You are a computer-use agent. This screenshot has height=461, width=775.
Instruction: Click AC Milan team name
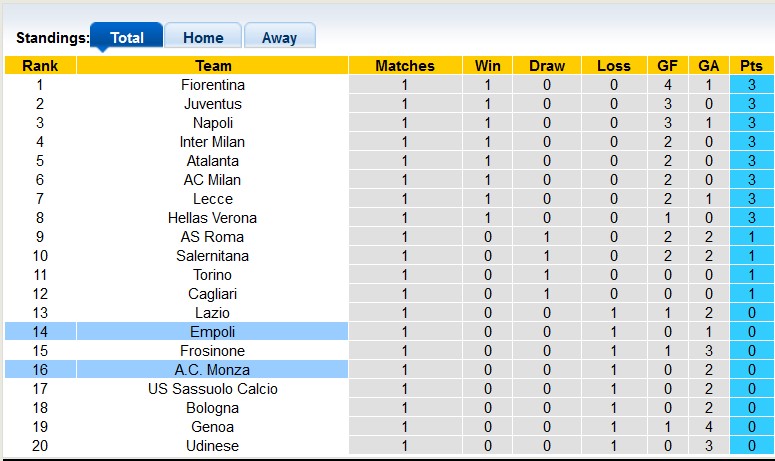[x=213, y=180]
